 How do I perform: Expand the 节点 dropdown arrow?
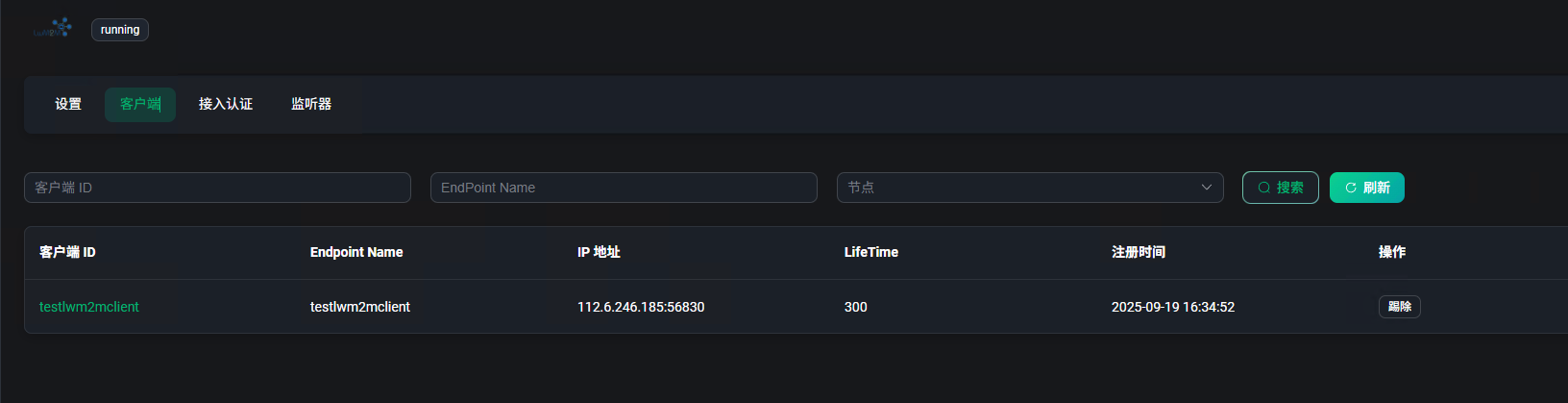1206,188
